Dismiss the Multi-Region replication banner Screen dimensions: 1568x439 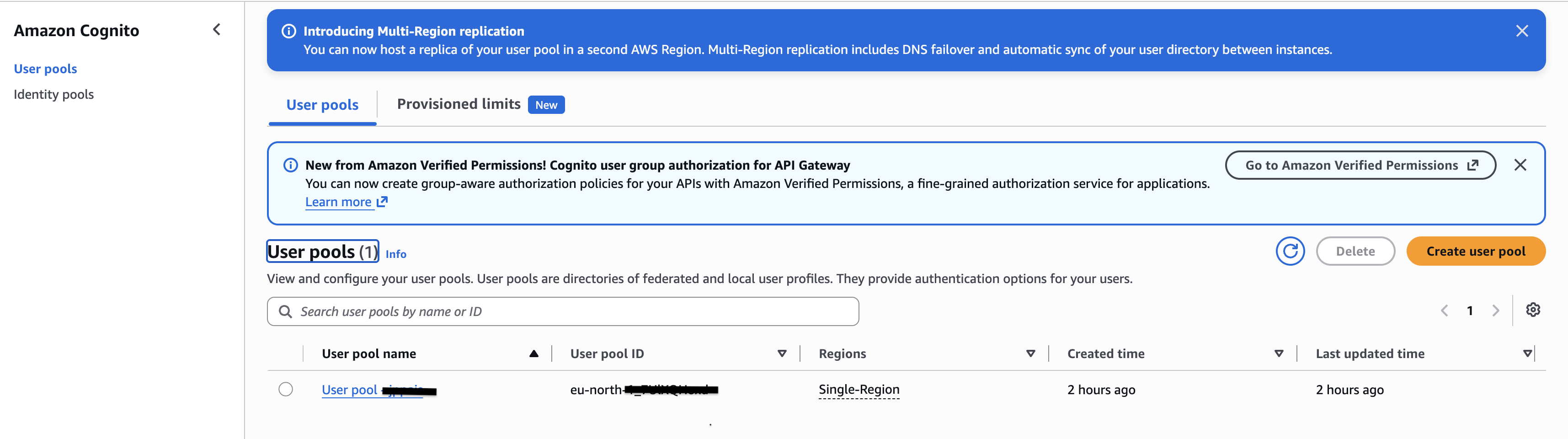tap(1522, 31)
